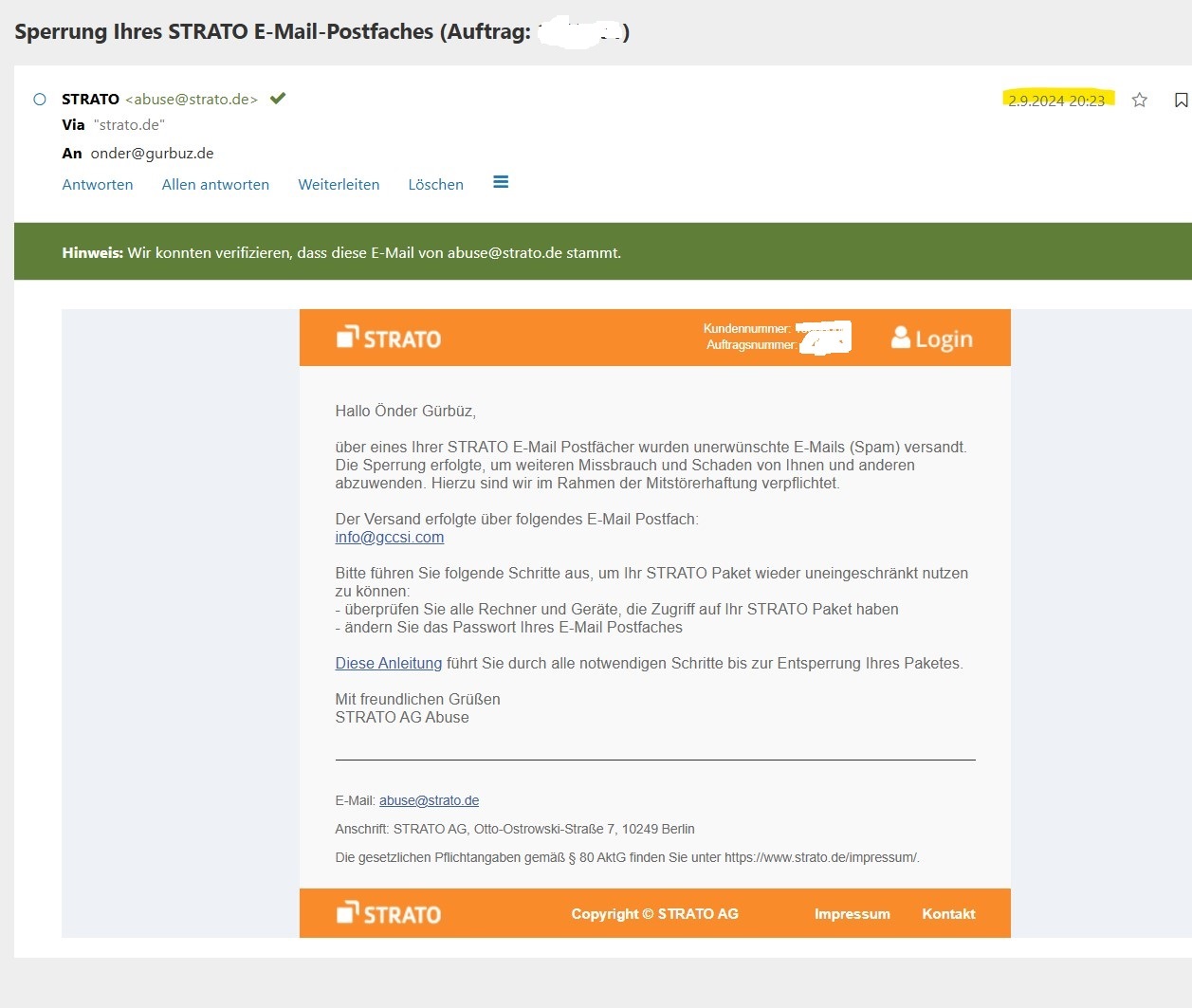Image resolution: width=1192 pixels, height=1008 pixels.
Task: Delete the email using Löschen
Action: (436, 185)
